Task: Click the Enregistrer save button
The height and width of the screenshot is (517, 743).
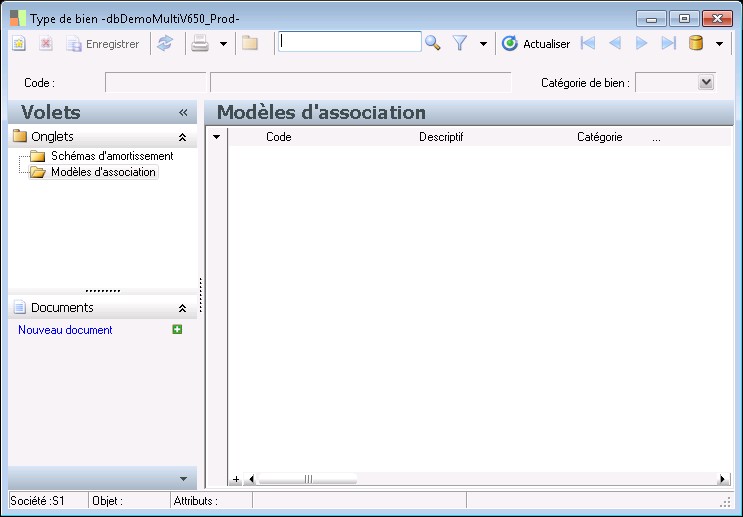Action: pos(103,44)
